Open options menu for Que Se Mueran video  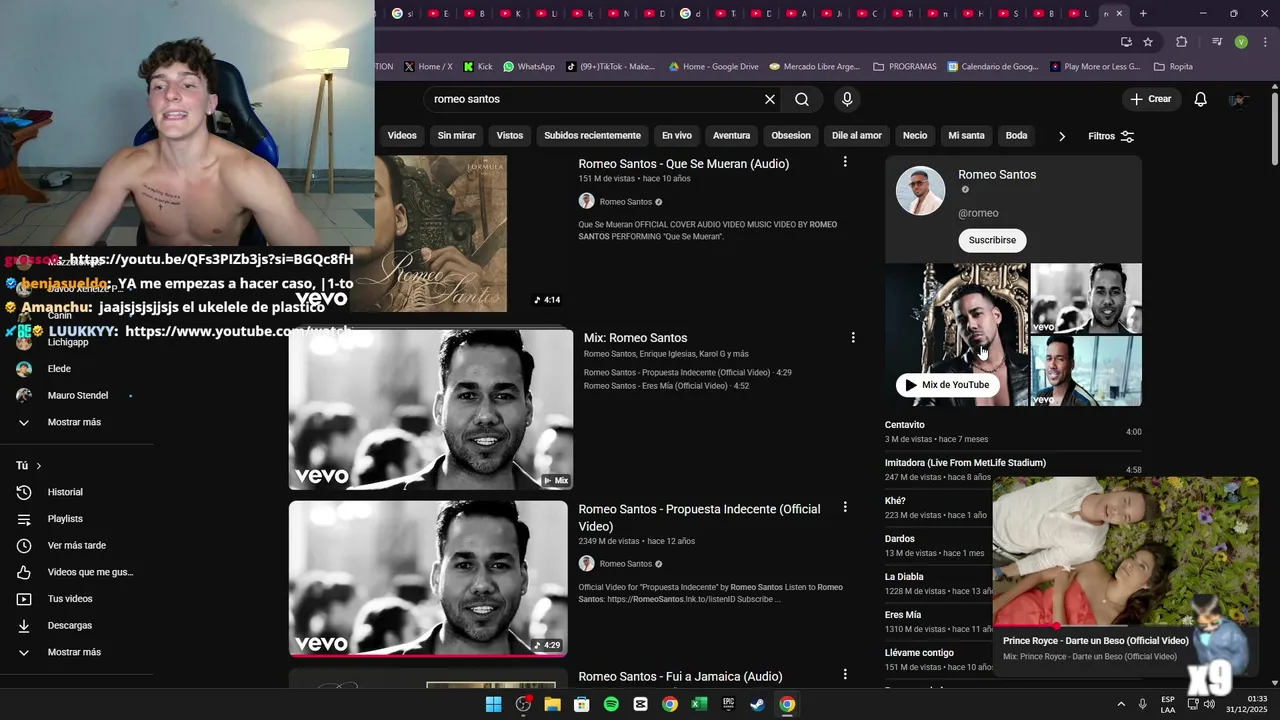pos(845,162)
